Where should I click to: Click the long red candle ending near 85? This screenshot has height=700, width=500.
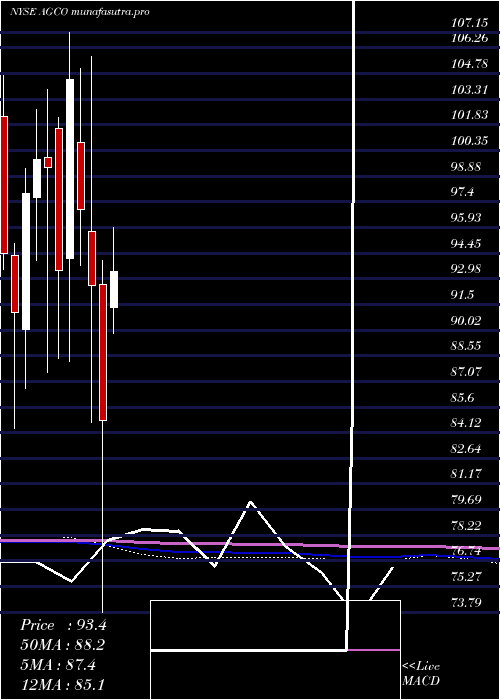(x=103, y=352)
